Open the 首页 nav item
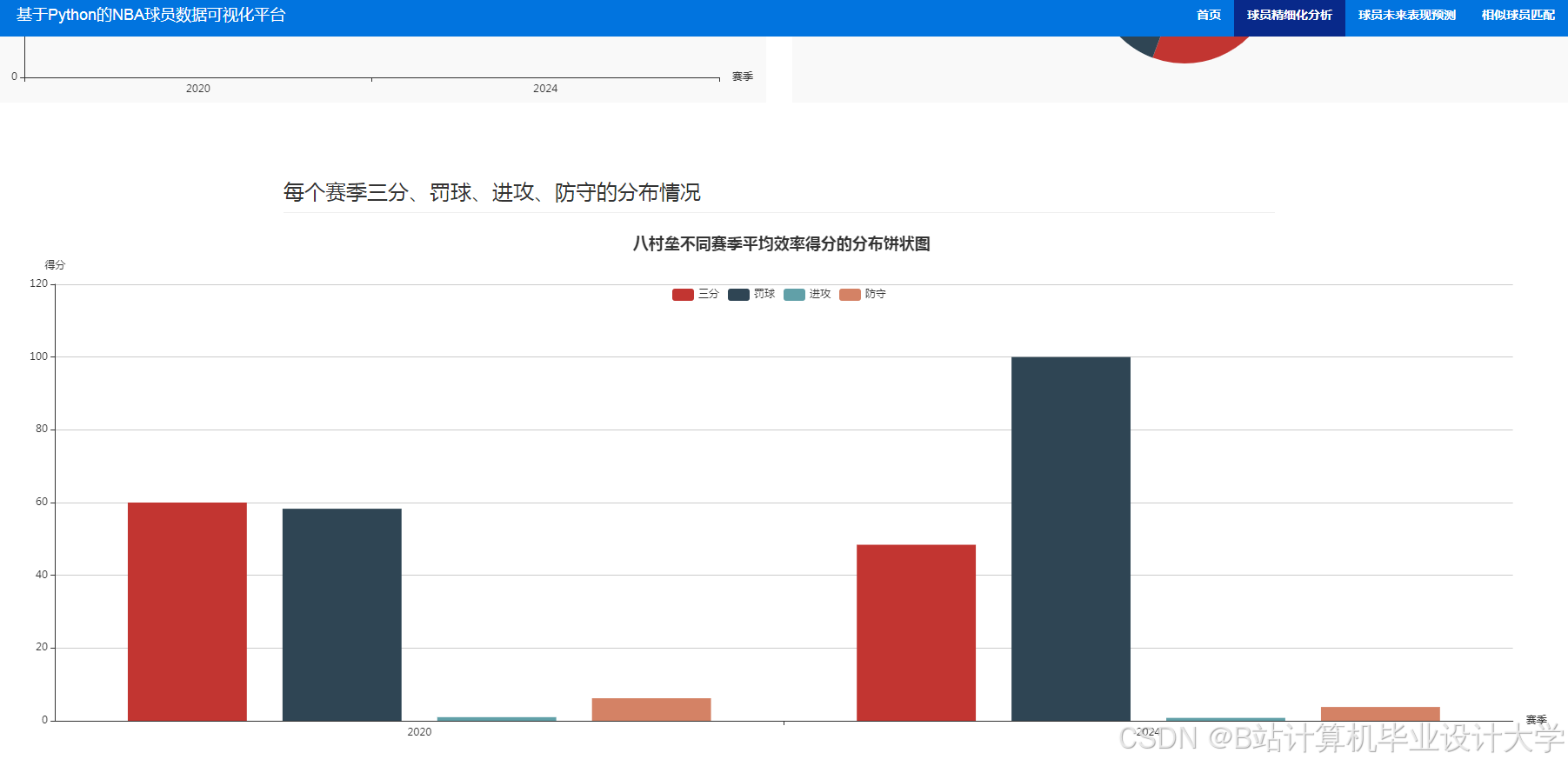This screenshot has width=1568, height=766. [1208, 15]
